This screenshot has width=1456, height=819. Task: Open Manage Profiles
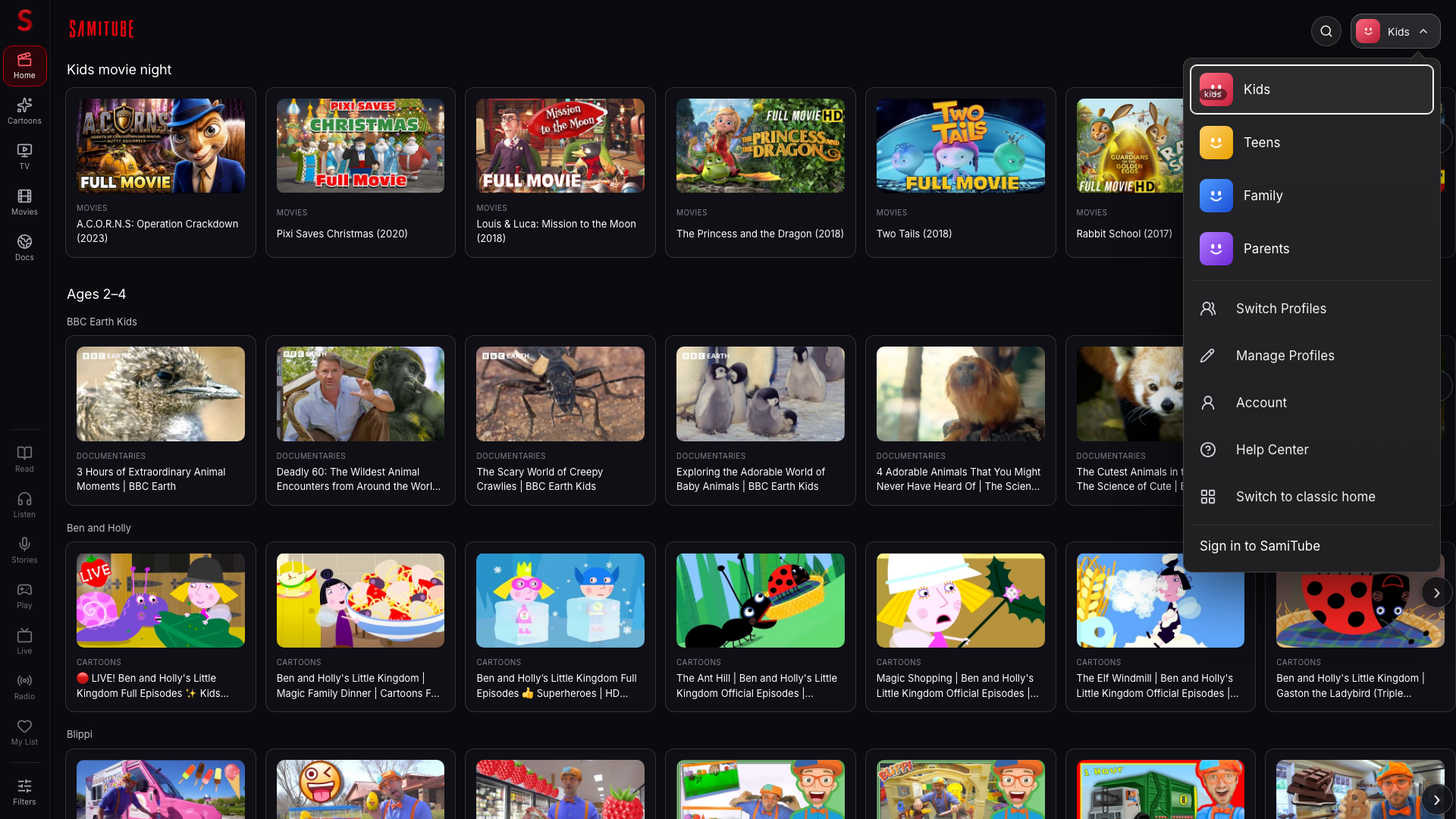tap(1312, 356)
